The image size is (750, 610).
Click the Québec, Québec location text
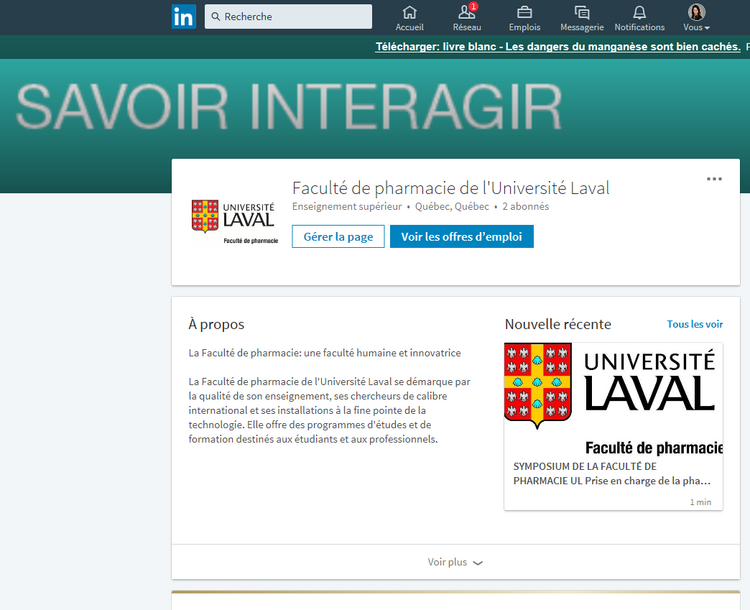tap(452, 207)
